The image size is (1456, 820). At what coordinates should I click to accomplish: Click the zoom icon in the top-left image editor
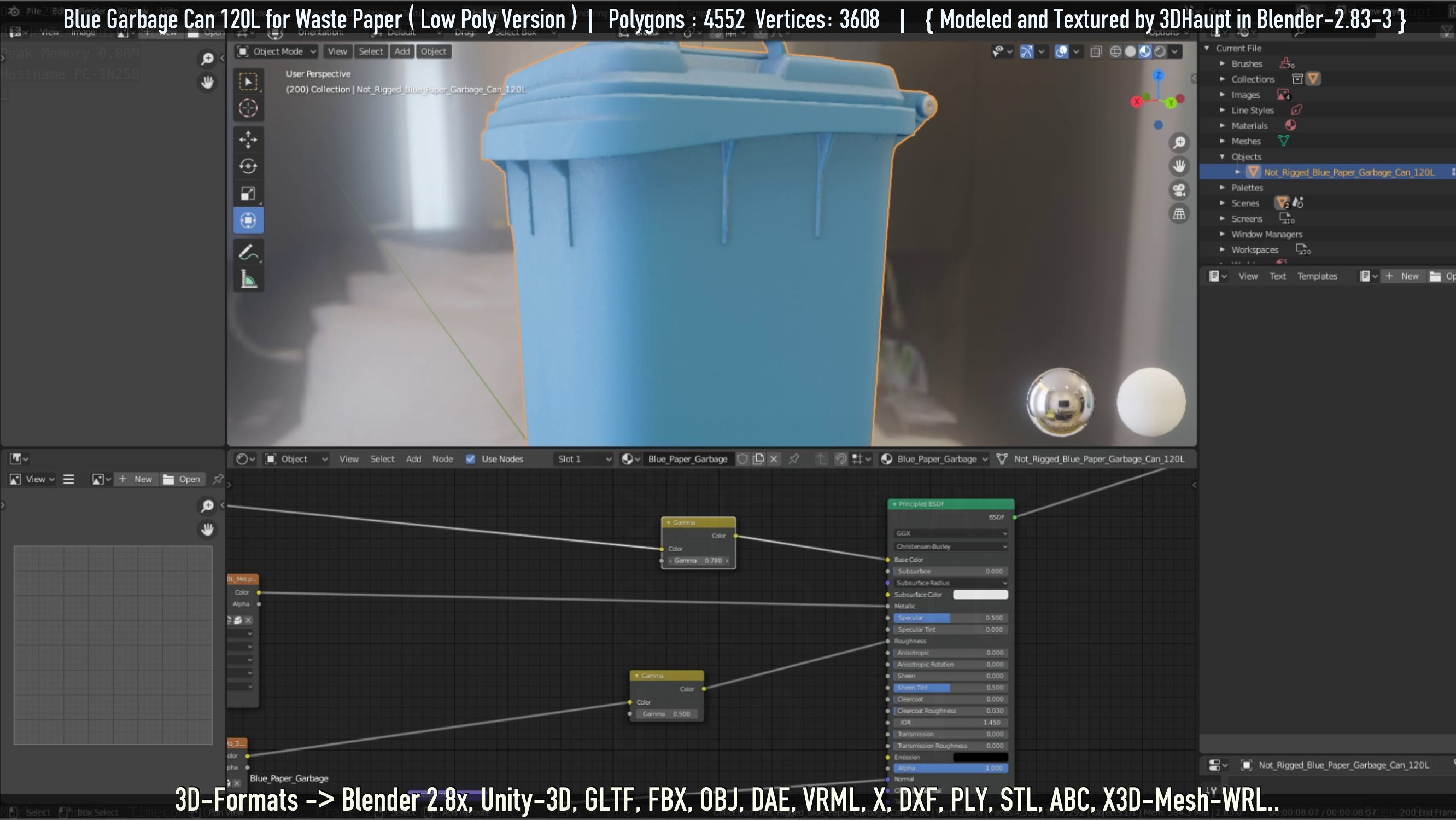click(207, 59)
